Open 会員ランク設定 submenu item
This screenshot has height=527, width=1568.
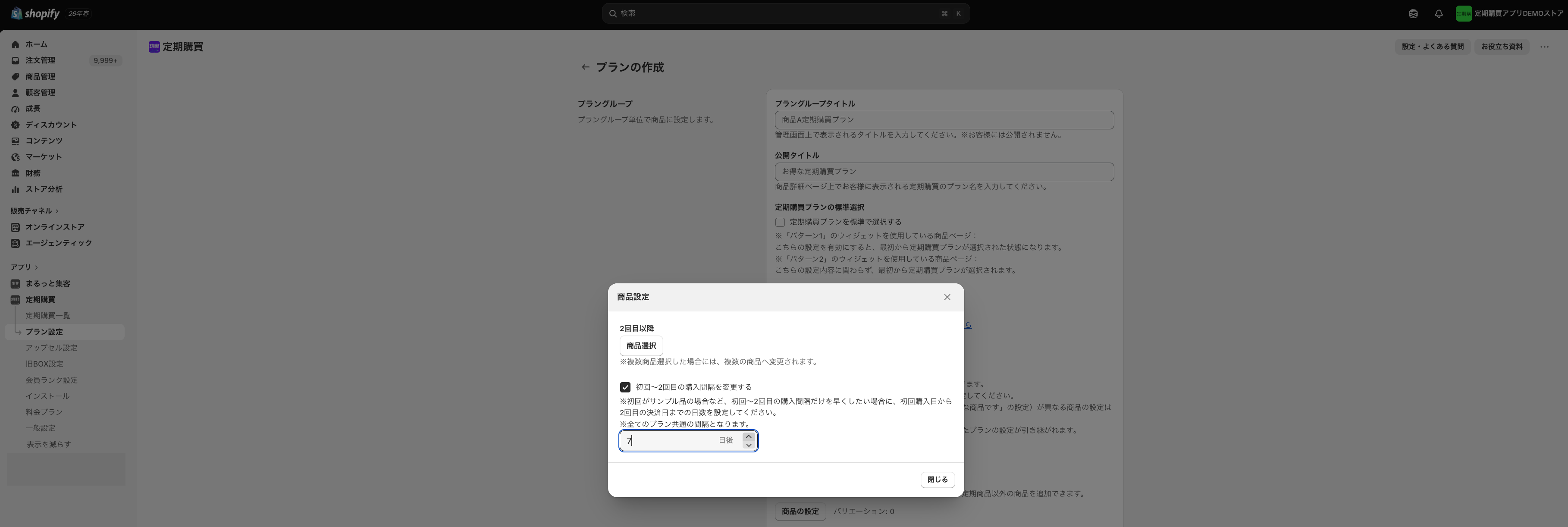pyautogui.click(x=52, y=380)
